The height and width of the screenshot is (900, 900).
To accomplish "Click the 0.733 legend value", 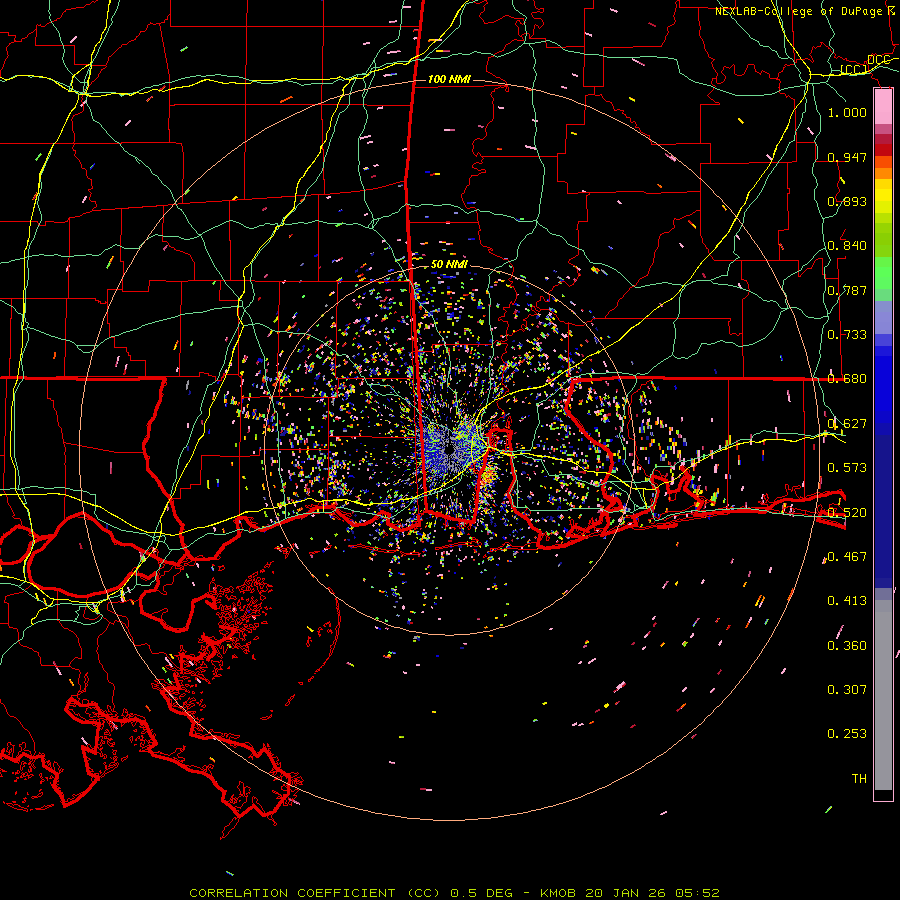I will [x=847, y=335].
